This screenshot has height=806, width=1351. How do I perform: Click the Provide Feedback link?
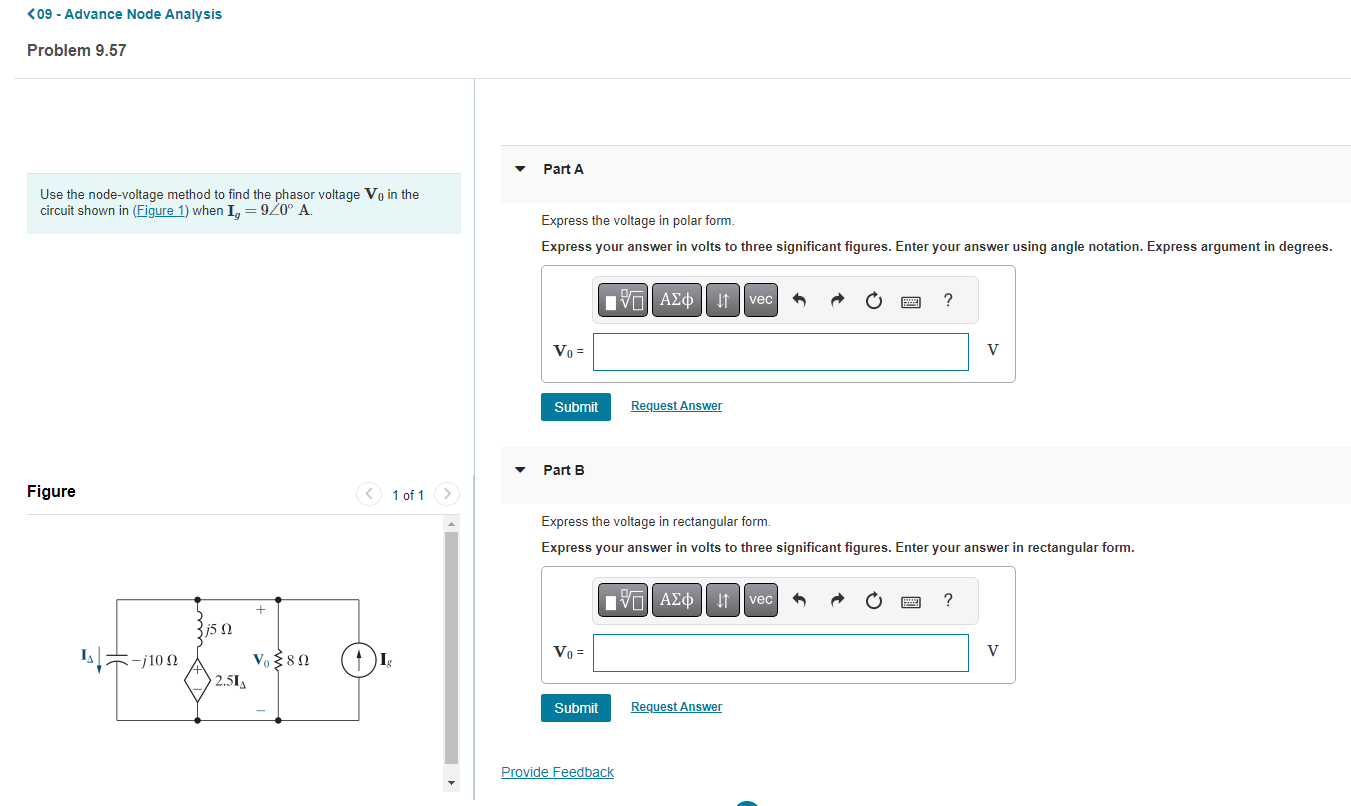(x=557, y=771)
